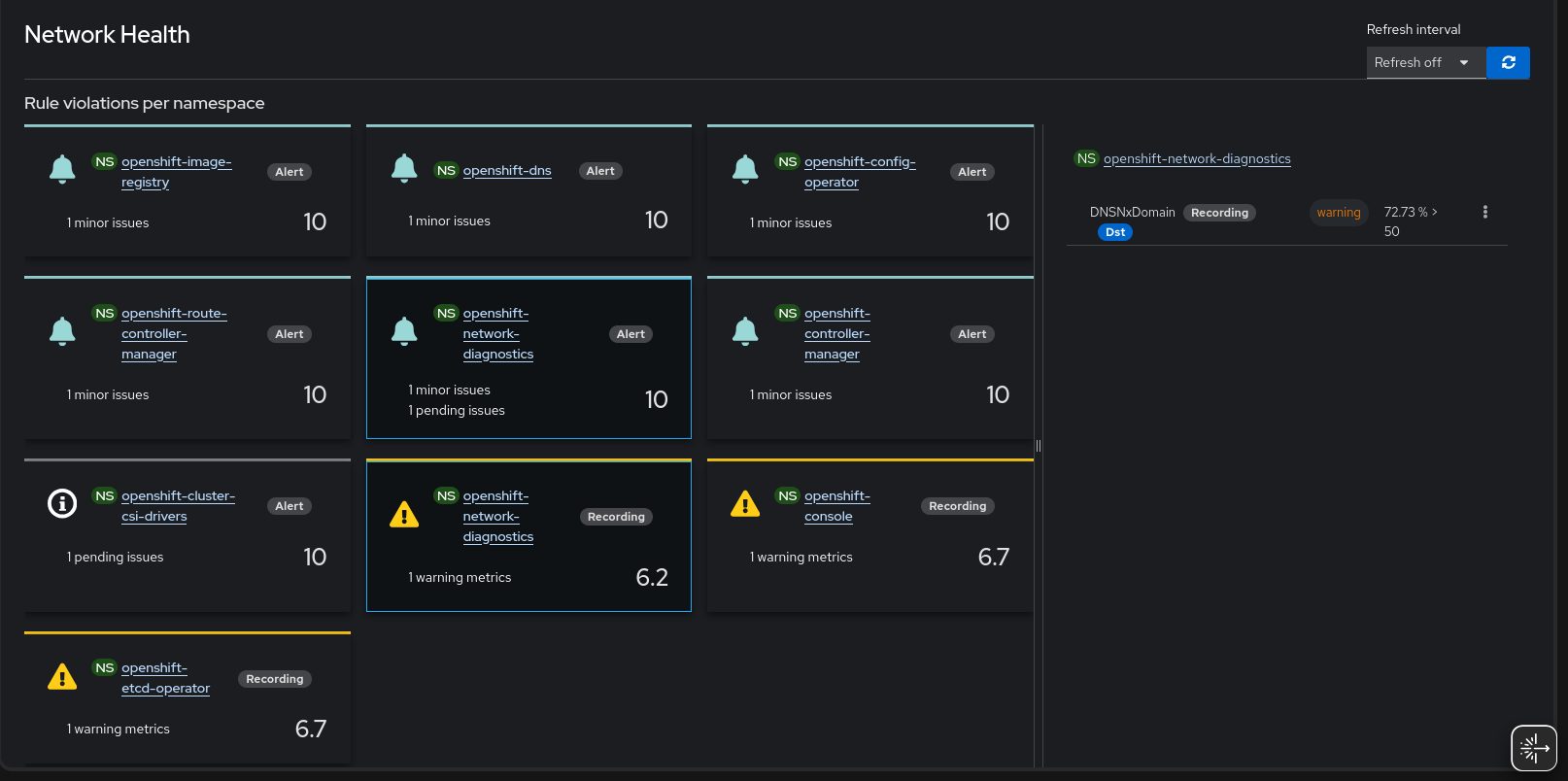Open kebab menu for DNSNxDomain rule
Image resolution: width=1568 pixels, height=781 pixels.
click(1484, 212)
